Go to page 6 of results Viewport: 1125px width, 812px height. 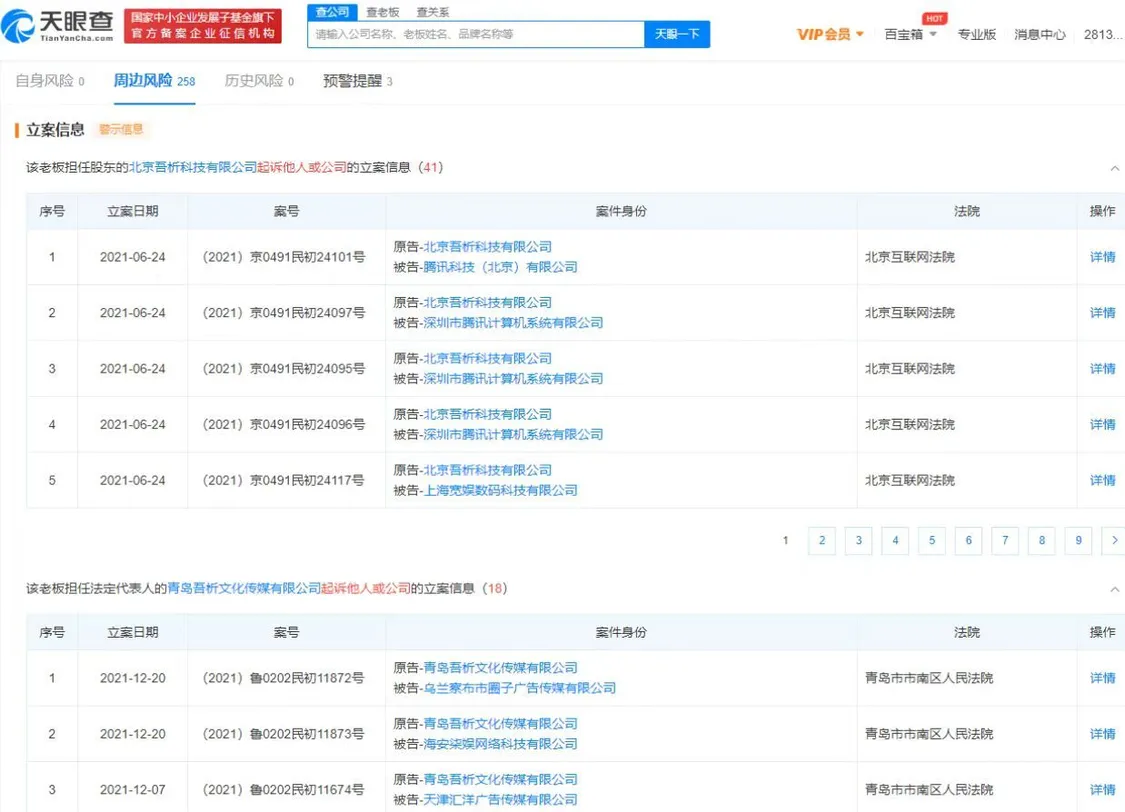coord(969,541)
